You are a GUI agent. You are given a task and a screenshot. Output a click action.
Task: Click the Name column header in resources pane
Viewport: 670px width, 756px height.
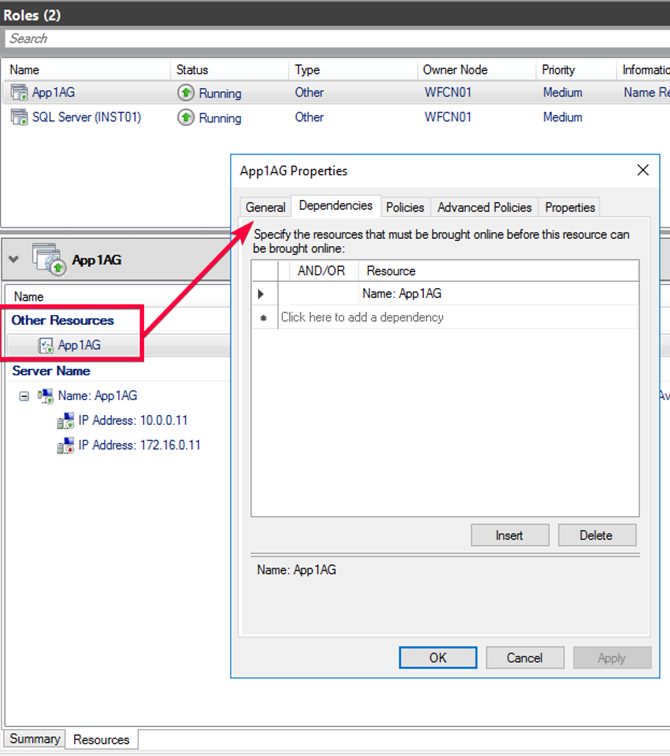[x=28, y=297]
